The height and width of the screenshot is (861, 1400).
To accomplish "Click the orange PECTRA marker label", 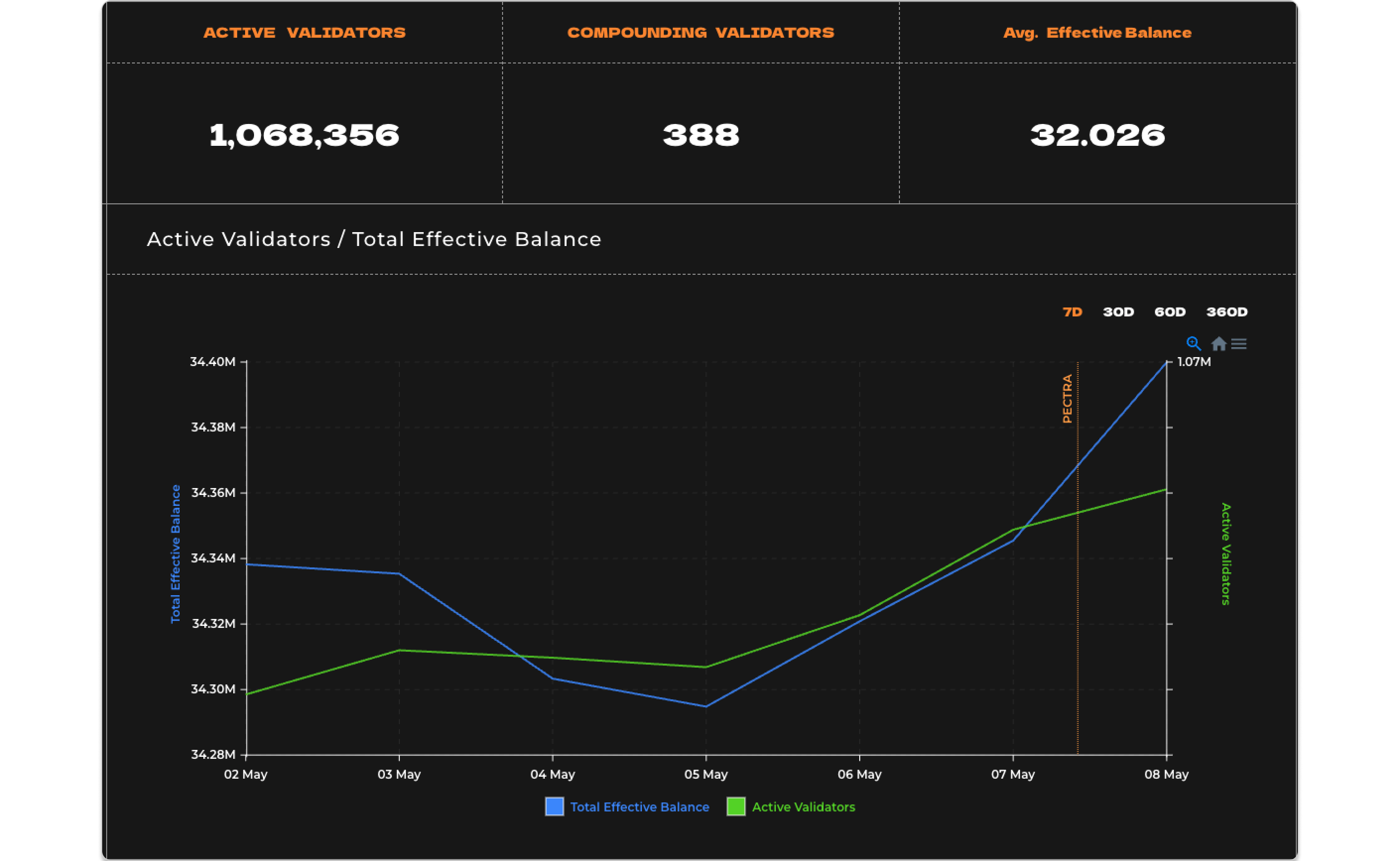I will point(1067,399).
